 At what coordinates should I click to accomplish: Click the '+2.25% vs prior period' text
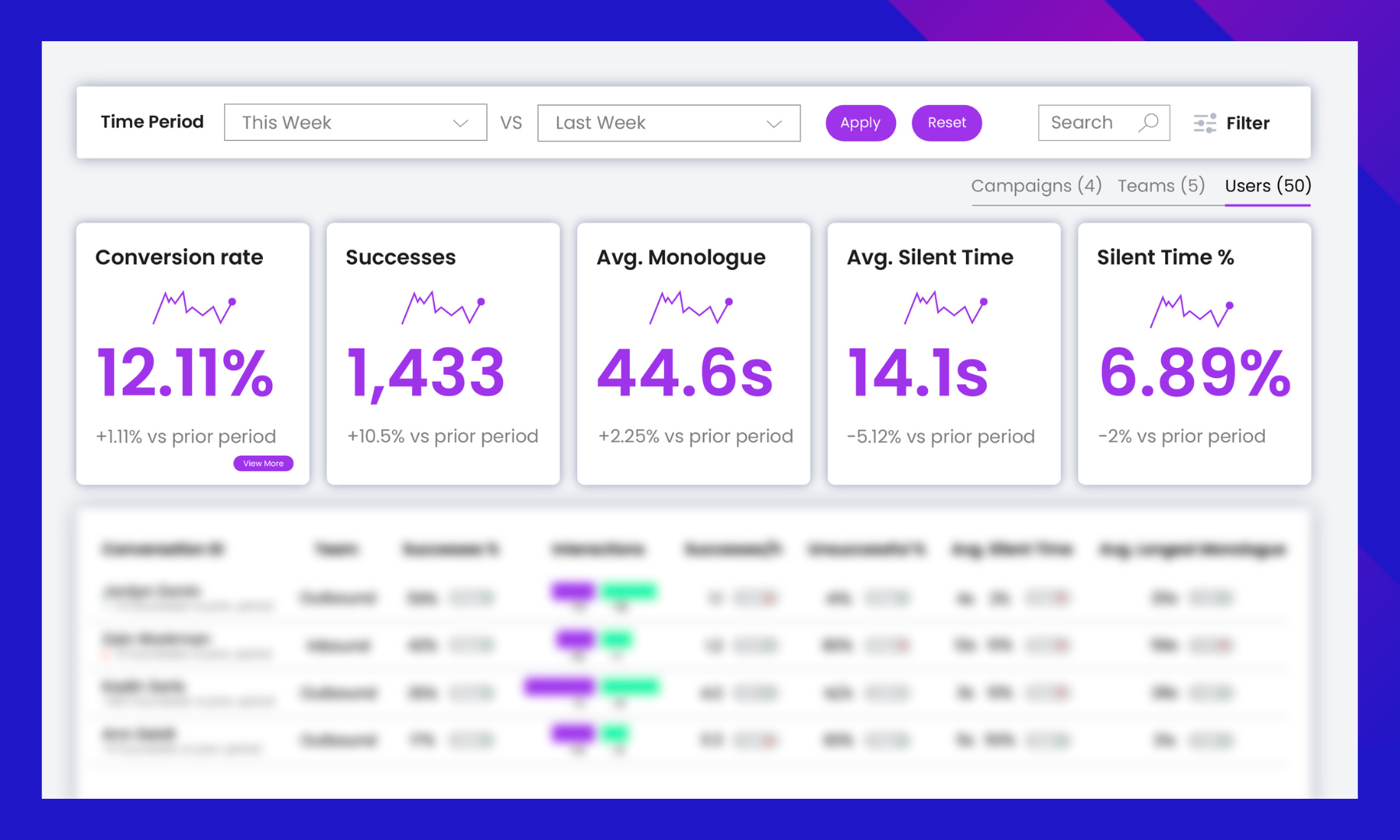point(695,436)
